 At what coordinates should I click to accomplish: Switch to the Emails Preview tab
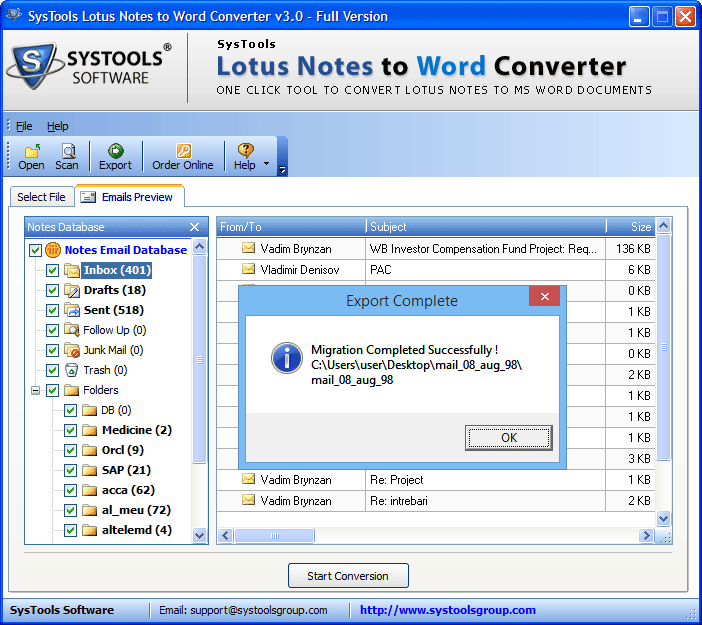130,197
